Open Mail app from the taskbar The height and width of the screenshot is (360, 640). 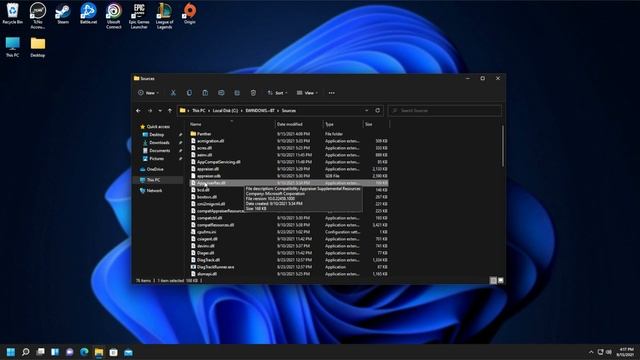pyautogui.click(x=128, y=352)
